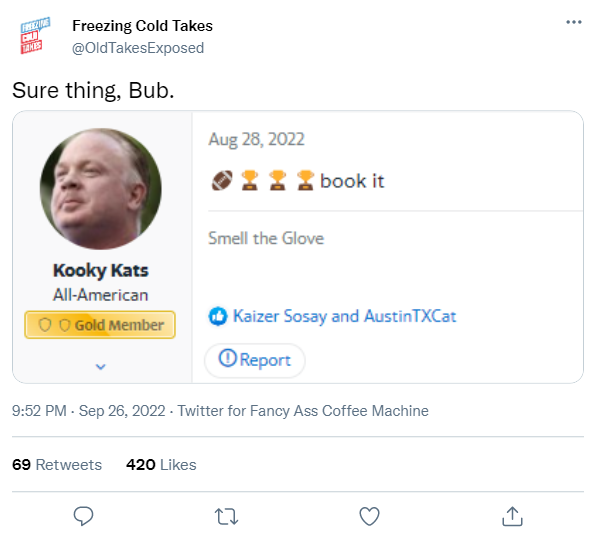Screen dimensions: 596x553
Task: Open the Kooky Kats username link
Action: (x=100, y=271)
